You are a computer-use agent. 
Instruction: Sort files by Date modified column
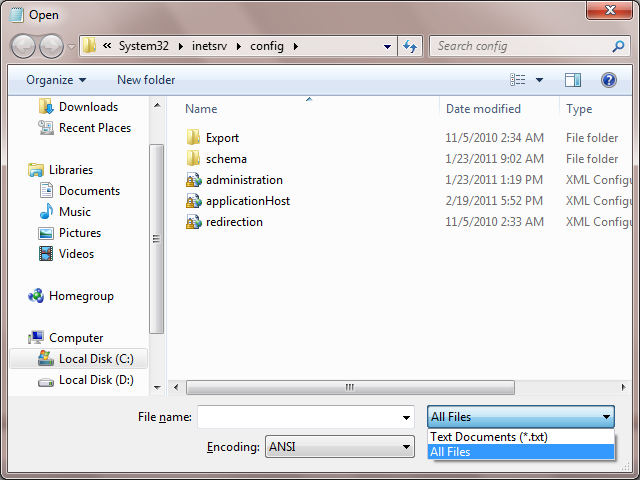(483, 109)
